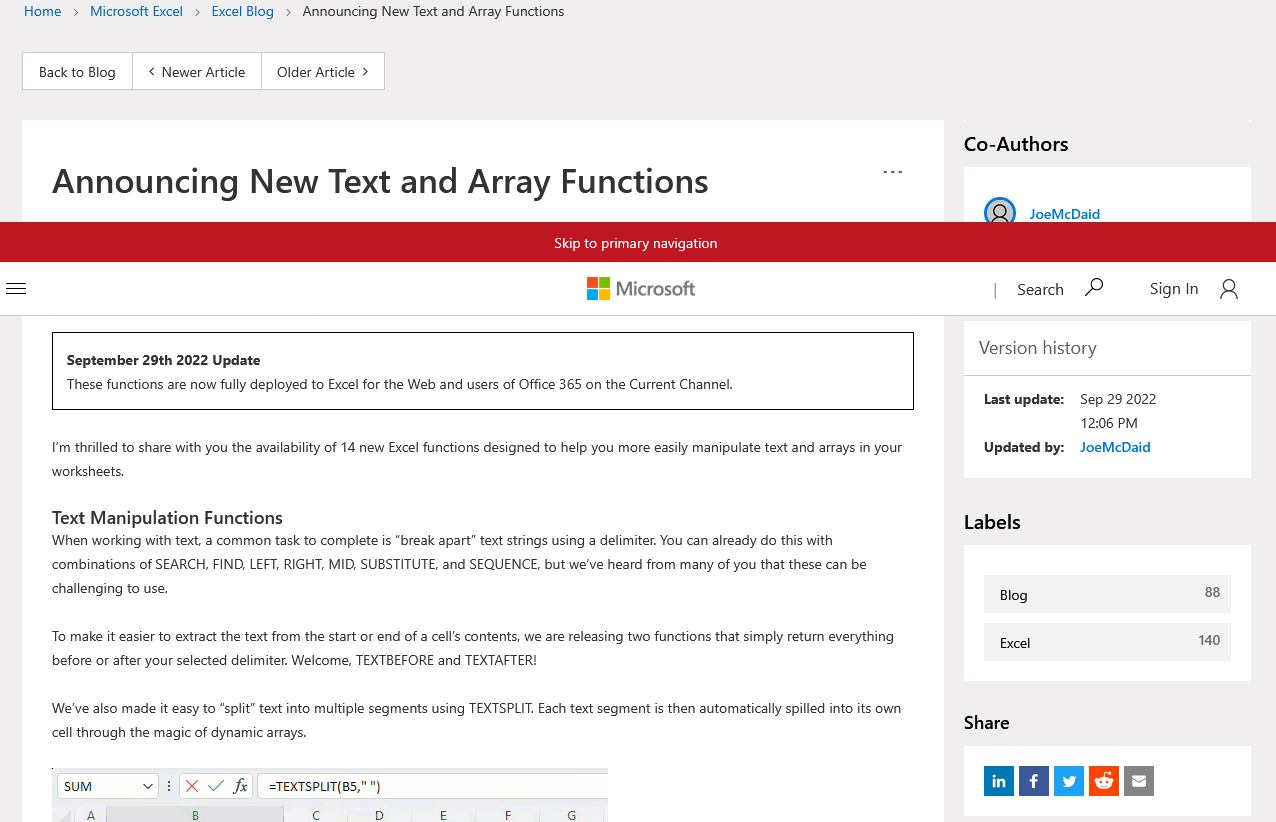
Task: Click the green checkmark in formula bar
Action: (x=216, y=786)
